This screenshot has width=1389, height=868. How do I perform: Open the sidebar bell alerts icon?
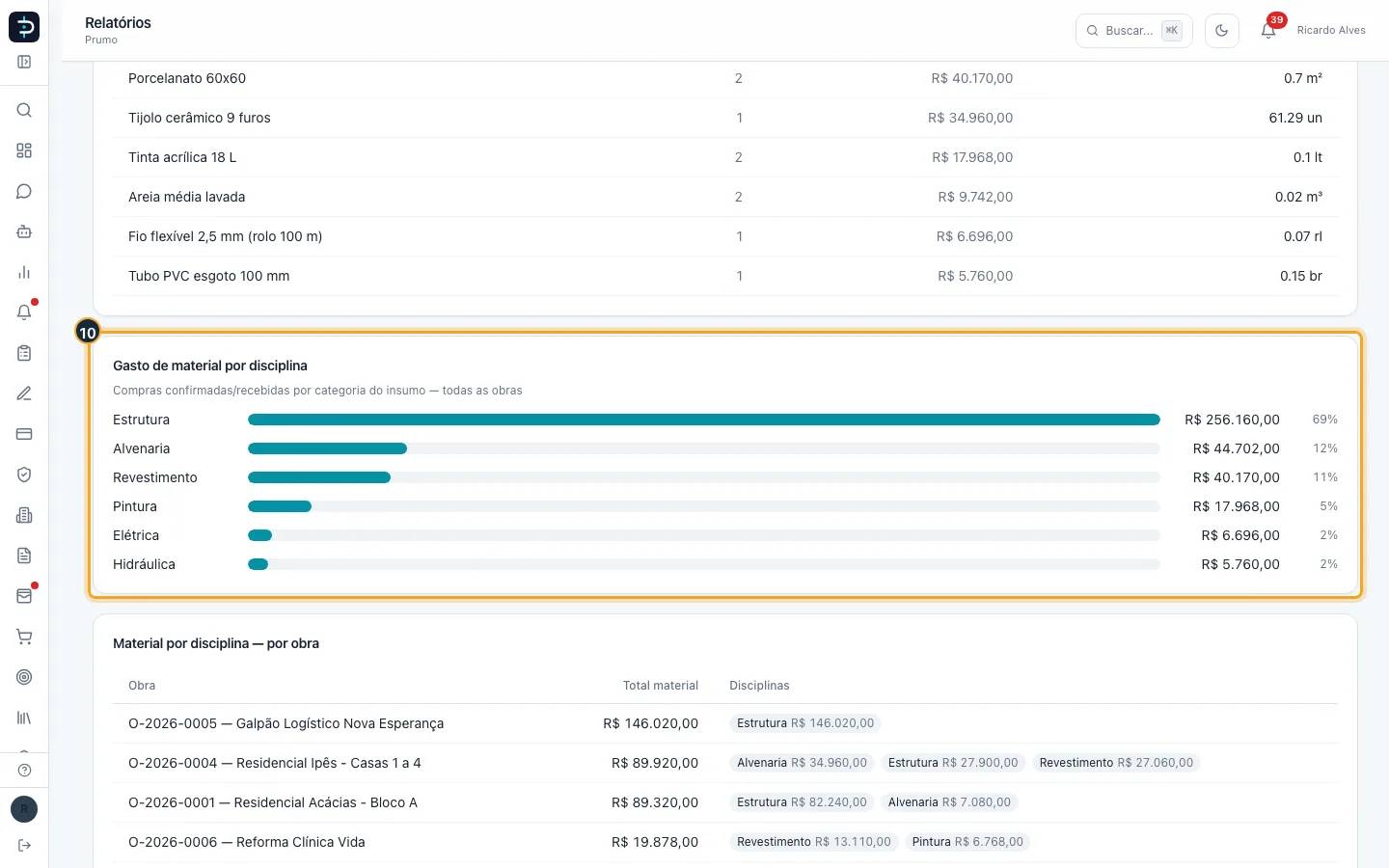(x=24, y=312)
